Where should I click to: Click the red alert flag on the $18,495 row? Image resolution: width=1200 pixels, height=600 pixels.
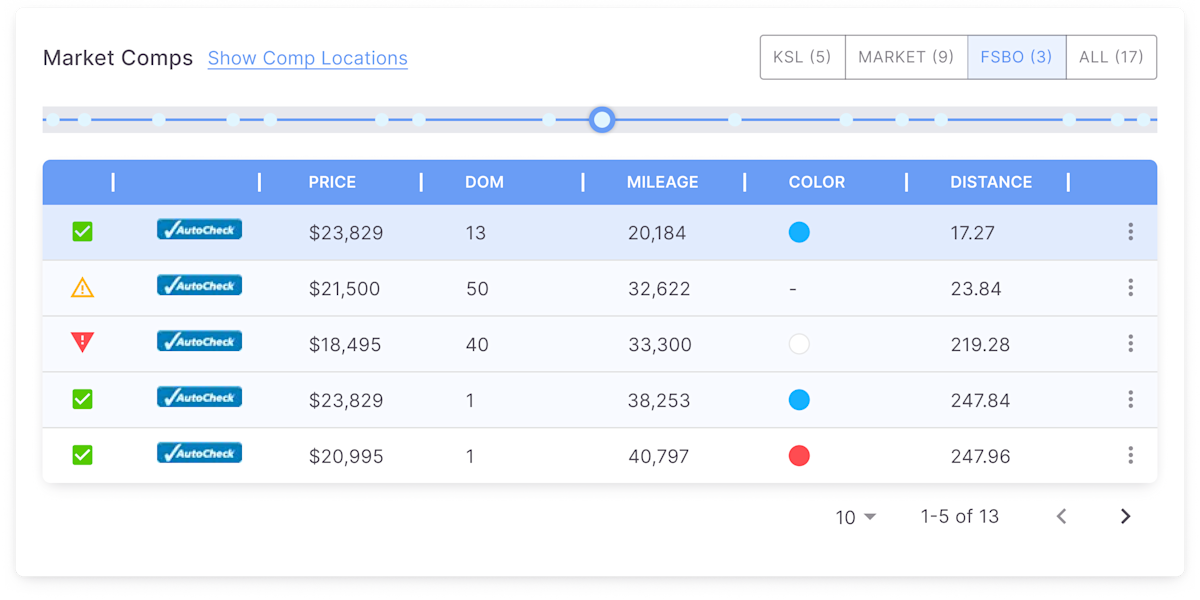[x=83, y=341]
